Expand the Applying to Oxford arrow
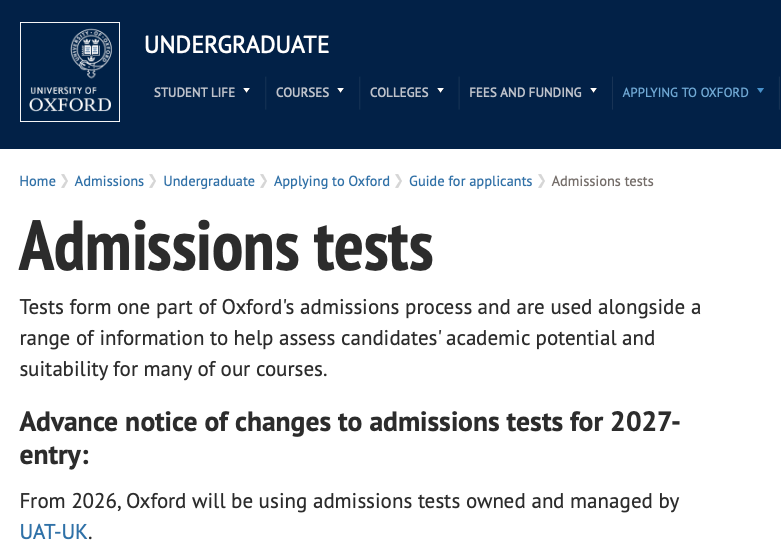Image resolution: width=781 pixels, height=550 pixels. pyautogui.click(x=760, y=90)
